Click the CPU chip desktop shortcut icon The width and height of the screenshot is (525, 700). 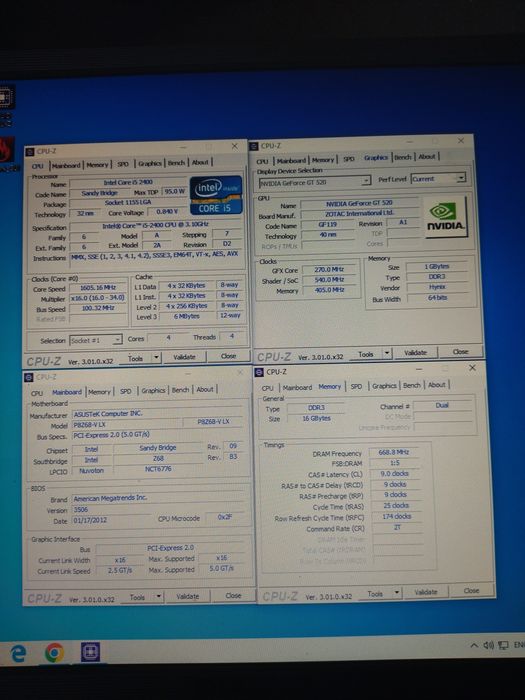click(6, 97)
